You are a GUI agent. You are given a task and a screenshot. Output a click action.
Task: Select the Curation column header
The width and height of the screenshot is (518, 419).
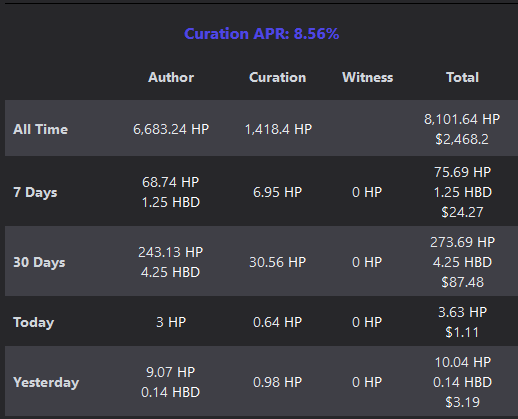[x=278, y=77]
